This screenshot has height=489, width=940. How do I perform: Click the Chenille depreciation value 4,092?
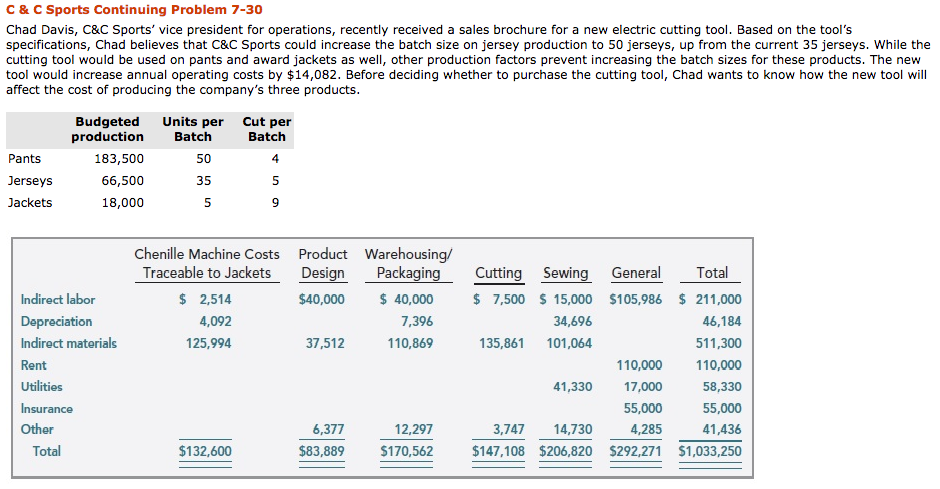click(x=215, y=322)
